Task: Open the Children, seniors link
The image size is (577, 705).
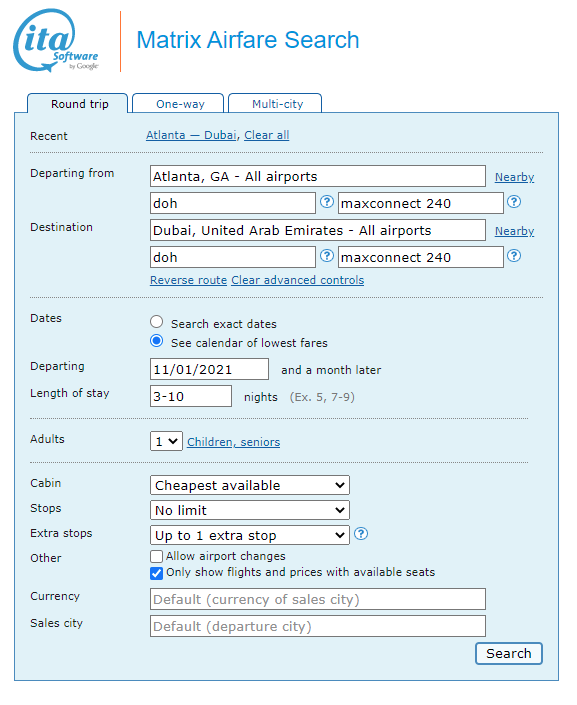Action: [233, 442]
